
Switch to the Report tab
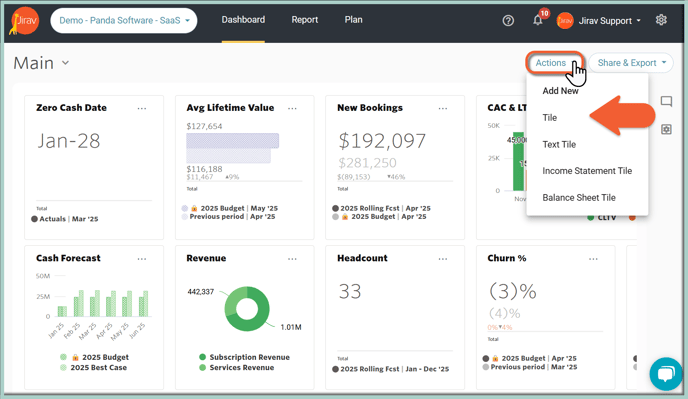305,20
